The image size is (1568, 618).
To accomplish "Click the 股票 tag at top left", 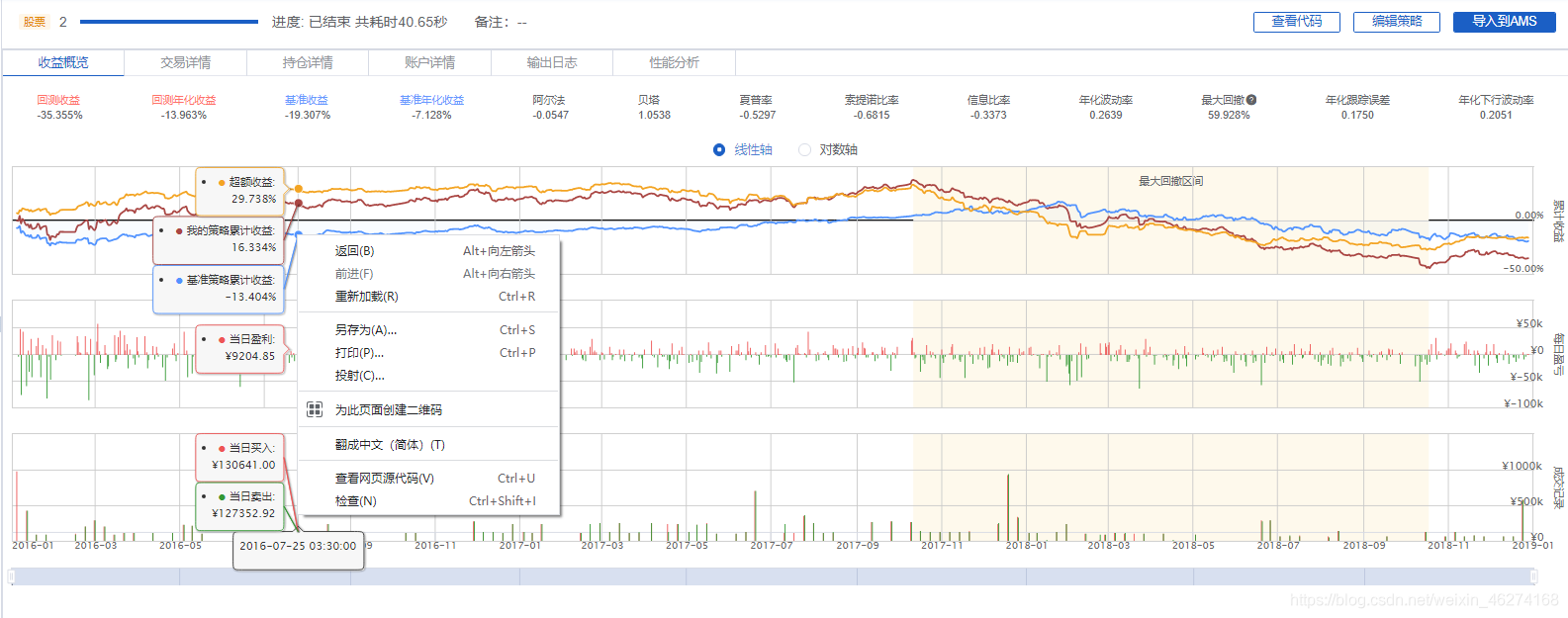I will (x=35, y=22).
